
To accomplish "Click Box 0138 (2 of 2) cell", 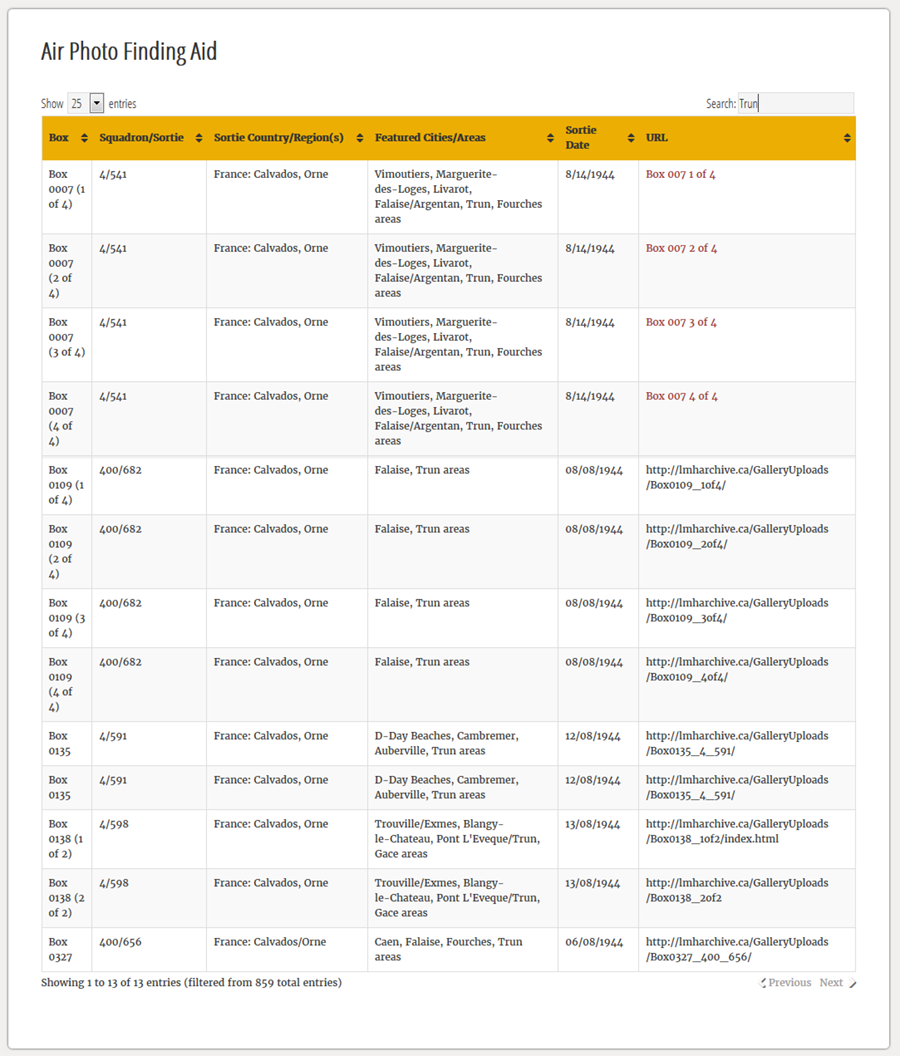I will [67, 898].
